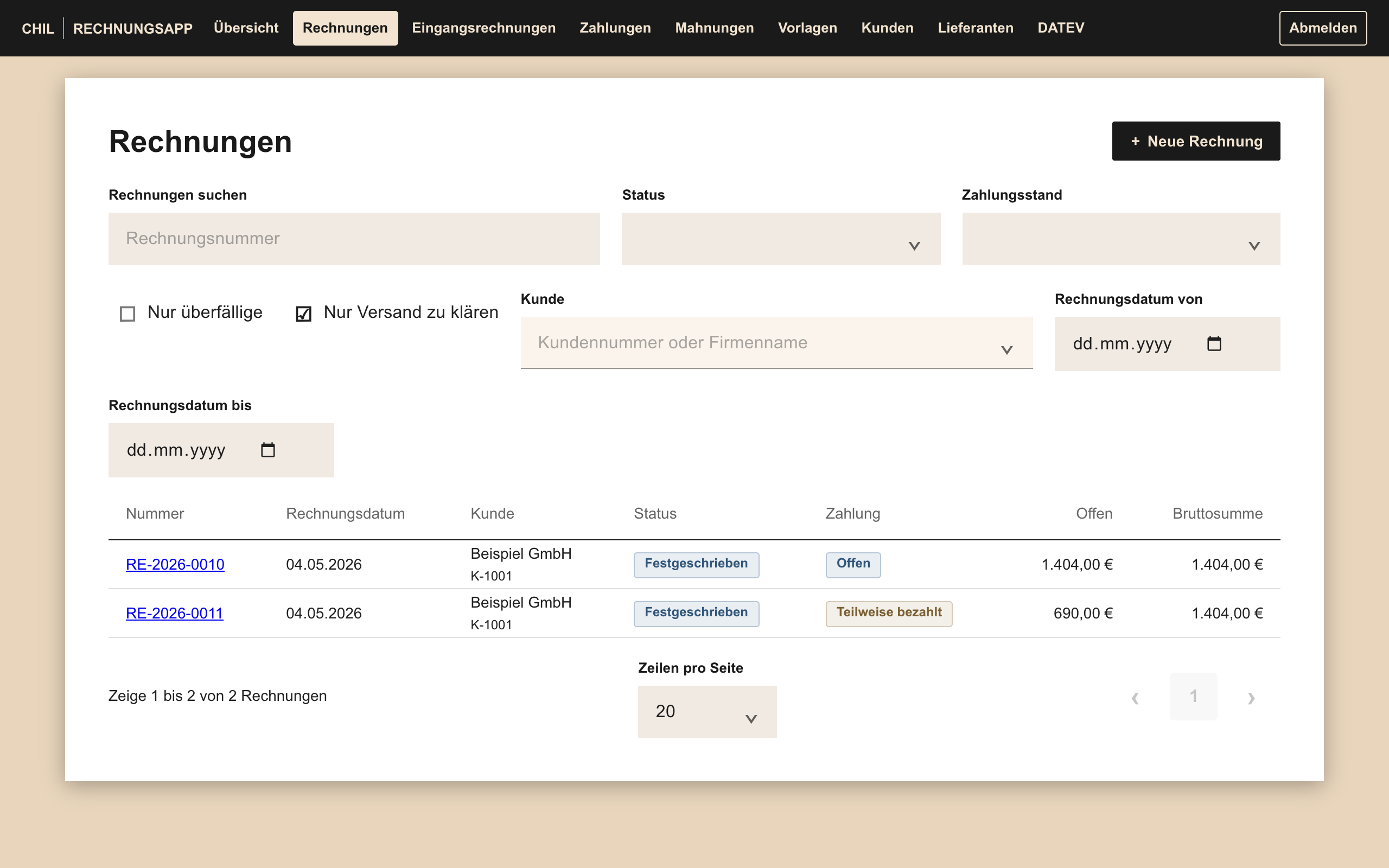Select the active Rechnungen tab

tap(345, 28)
